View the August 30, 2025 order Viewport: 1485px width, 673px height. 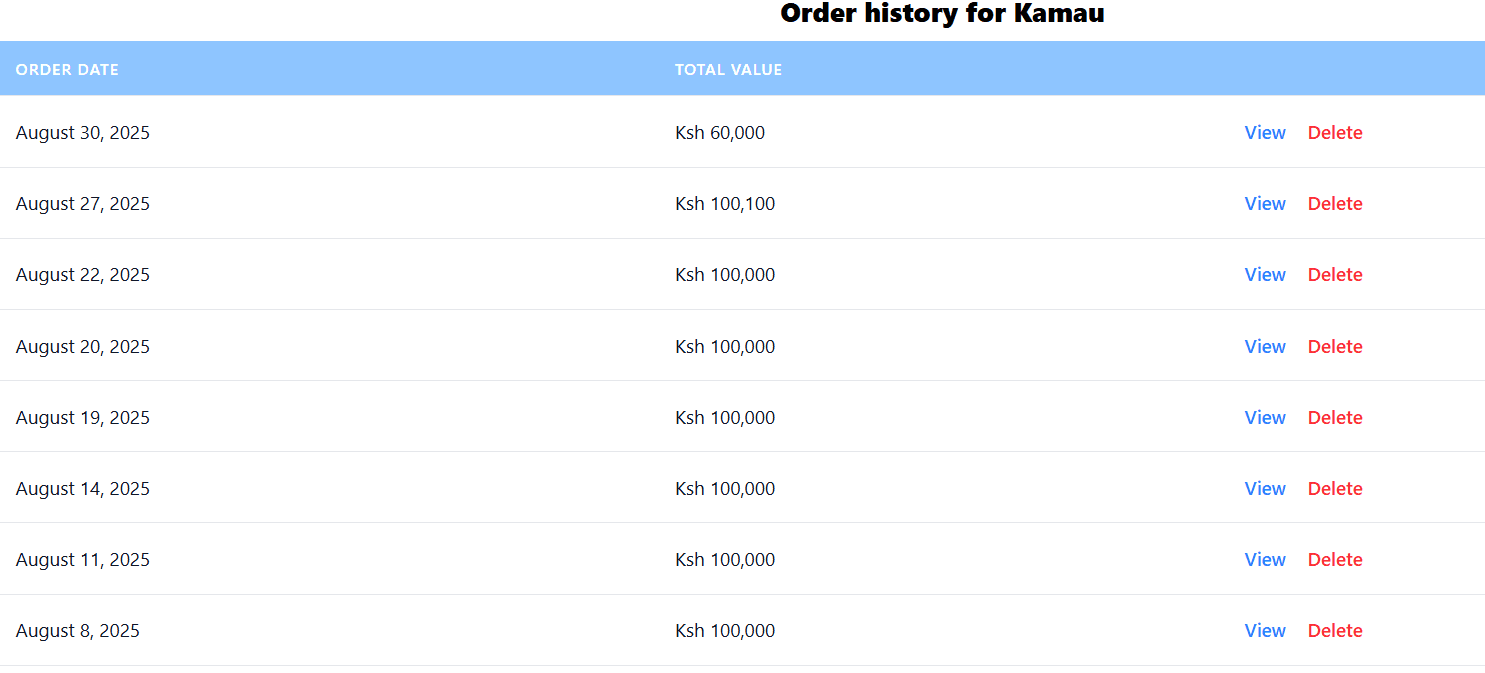(1264, 133)
